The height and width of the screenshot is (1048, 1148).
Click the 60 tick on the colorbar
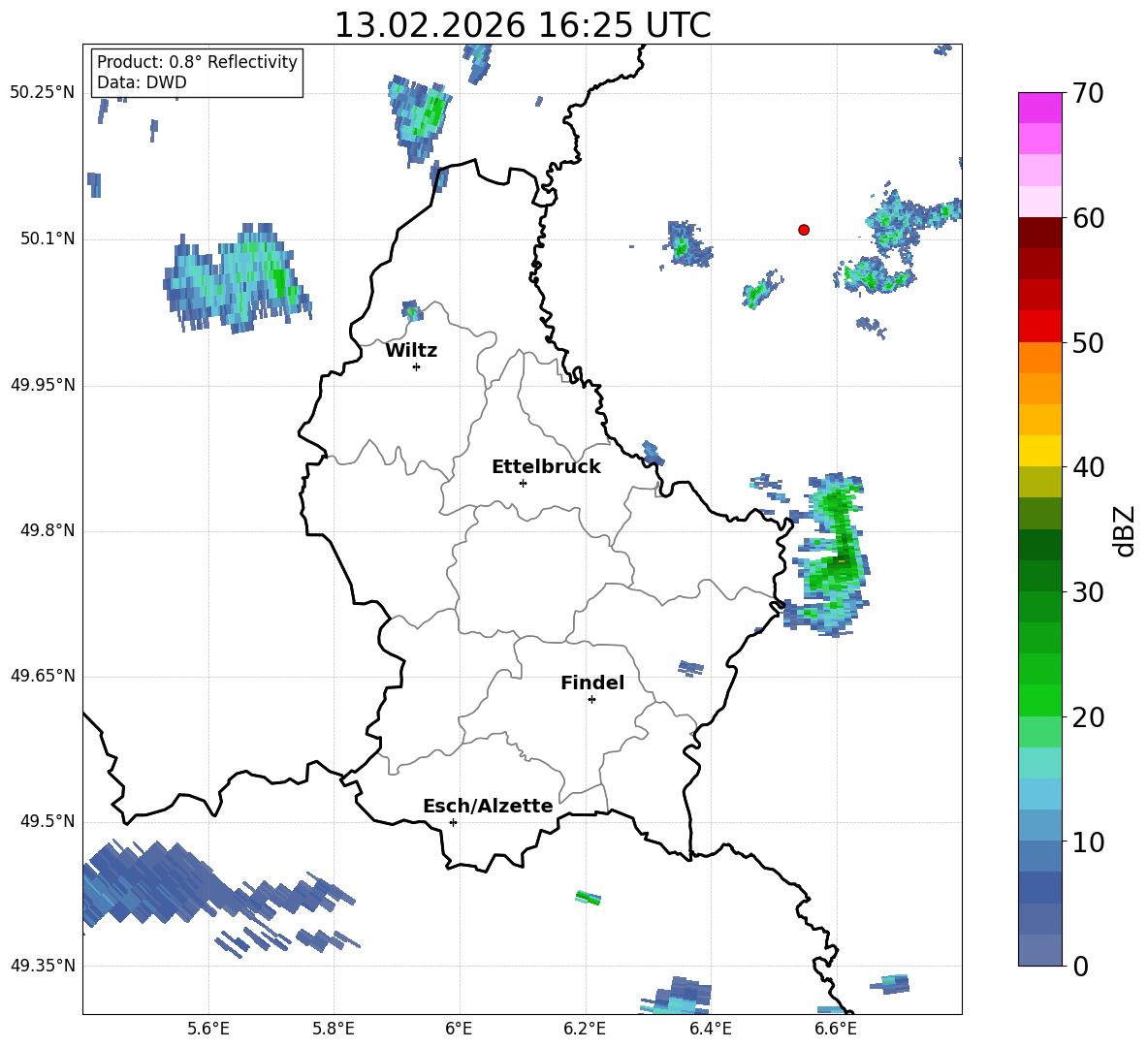click(x=1088, y=218)
